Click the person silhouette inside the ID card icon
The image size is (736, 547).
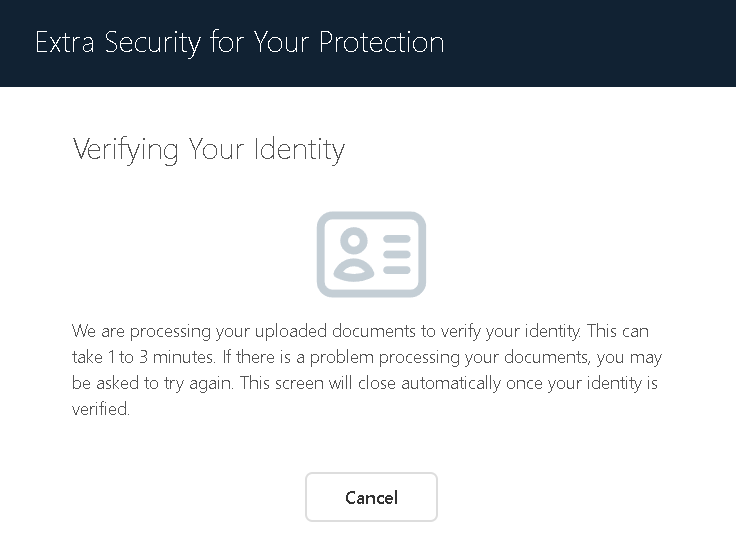pos(352,255)
